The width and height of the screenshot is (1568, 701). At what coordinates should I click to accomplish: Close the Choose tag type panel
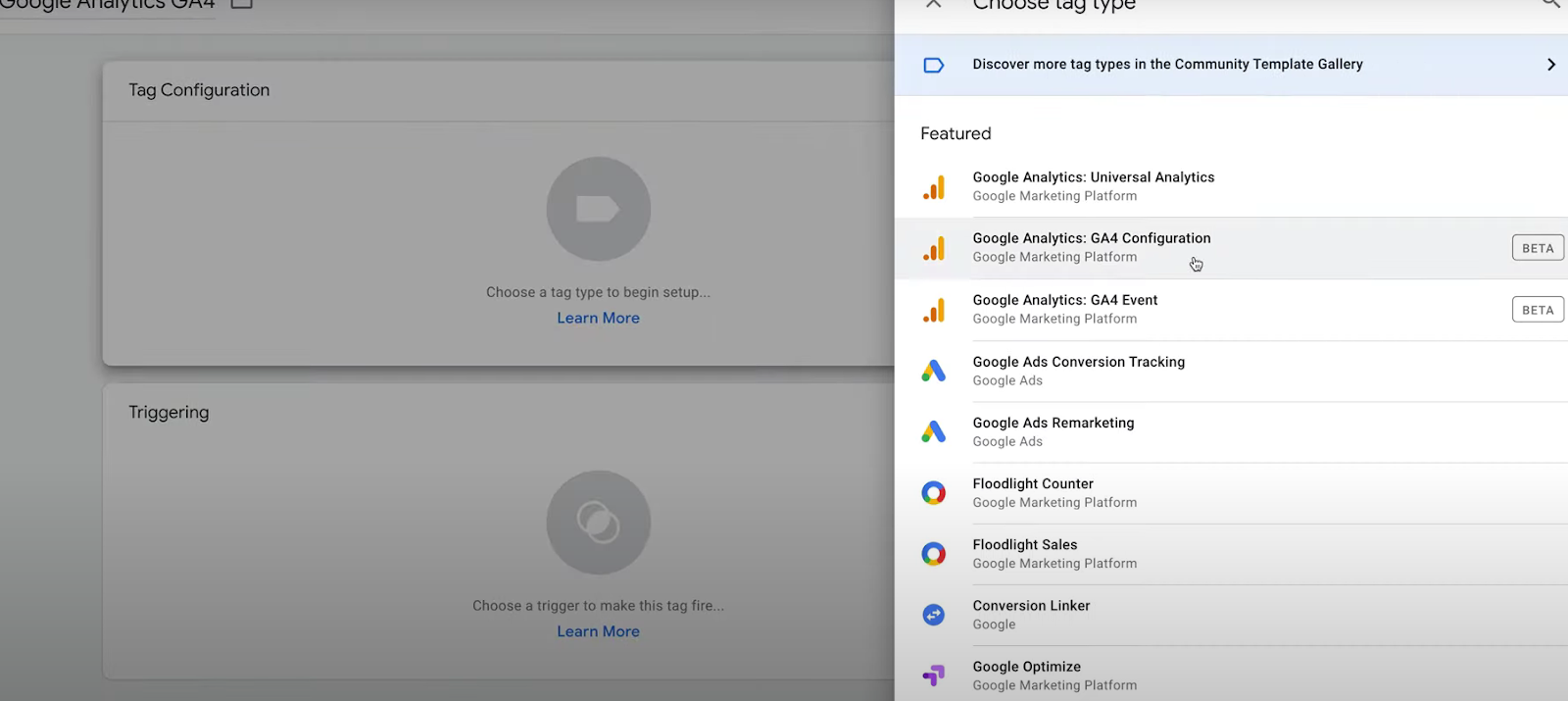pyautogui.click(x=934, y=4)
